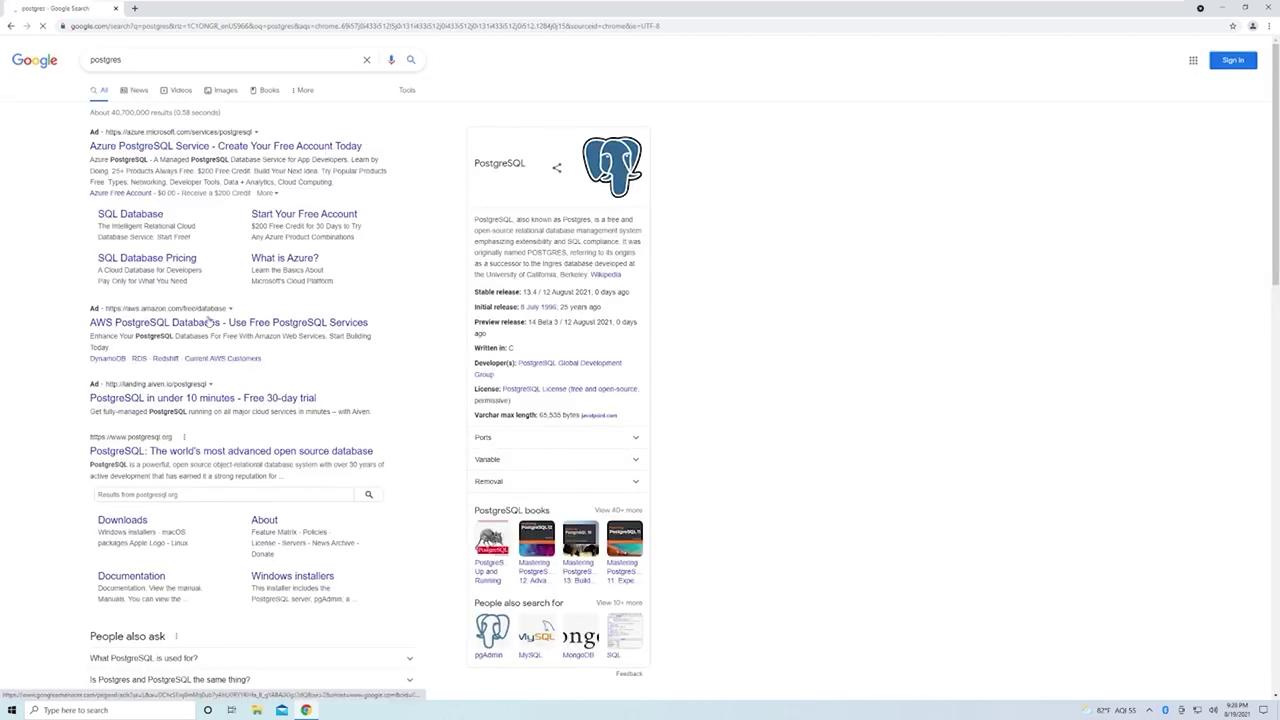The width and height of the screenshot is (1280, 720).
Task: Open the Documentation sitelink
Action: [x=131, y=576]
